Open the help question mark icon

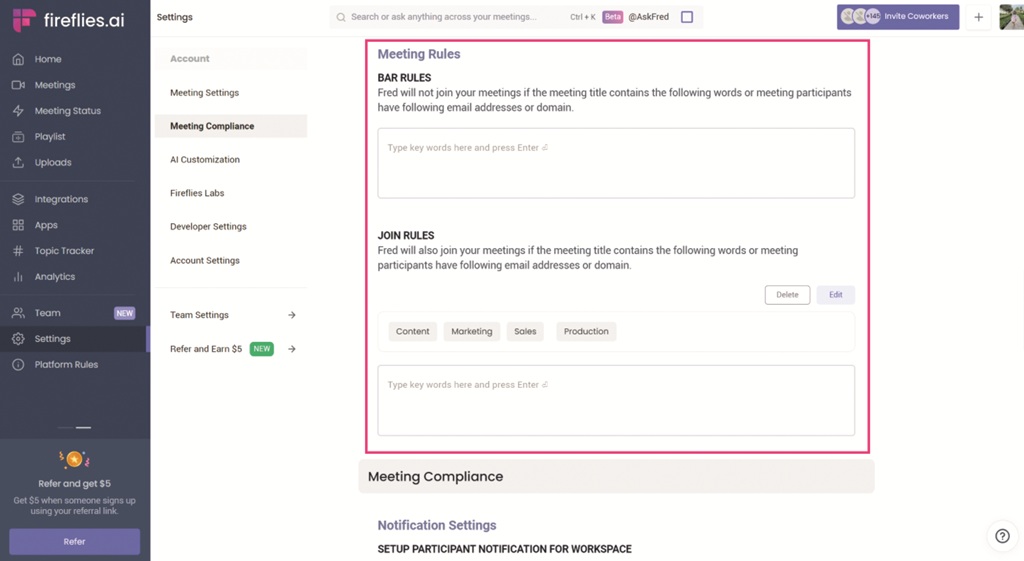(x=1002, y=536)
